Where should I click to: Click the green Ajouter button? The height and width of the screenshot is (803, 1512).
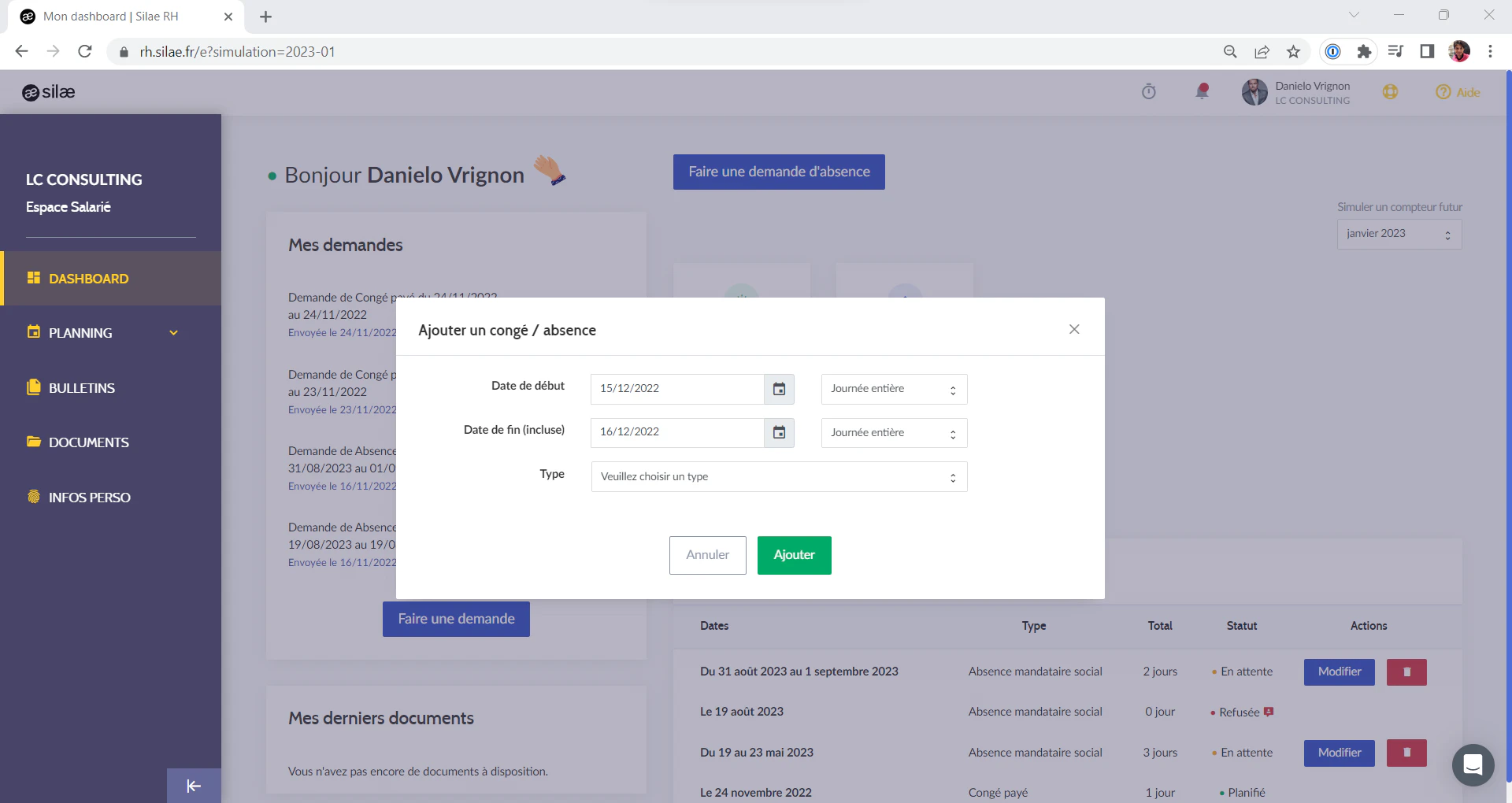coord(794,555)
